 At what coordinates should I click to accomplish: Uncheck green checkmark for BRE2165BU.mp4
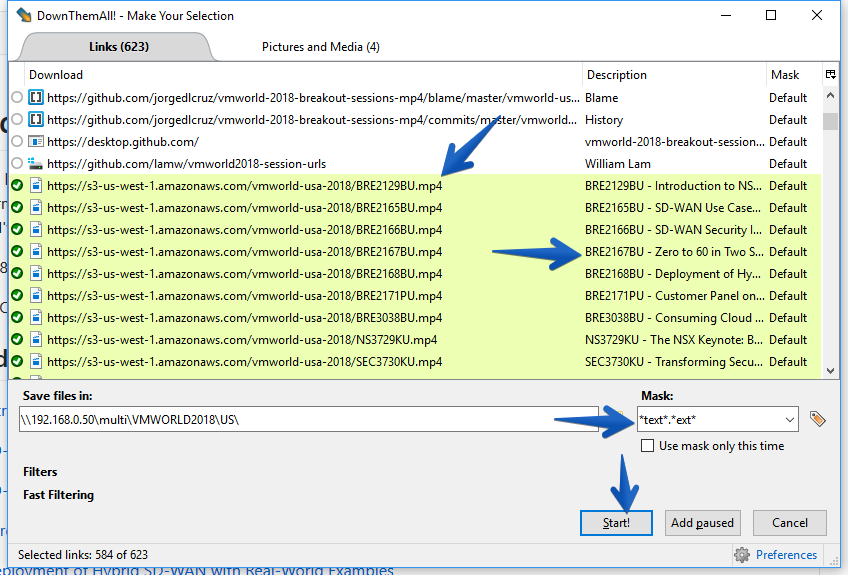tap(17, 208)
